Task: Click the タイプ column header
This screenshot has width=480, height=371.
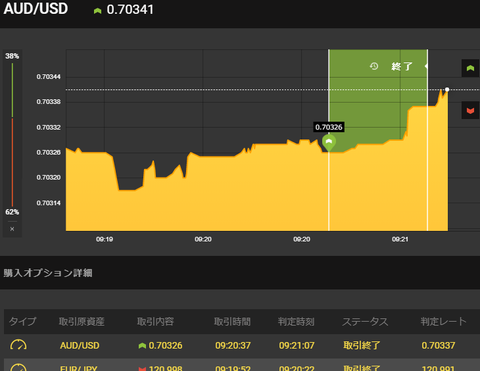Action: (x=22, y=321)
